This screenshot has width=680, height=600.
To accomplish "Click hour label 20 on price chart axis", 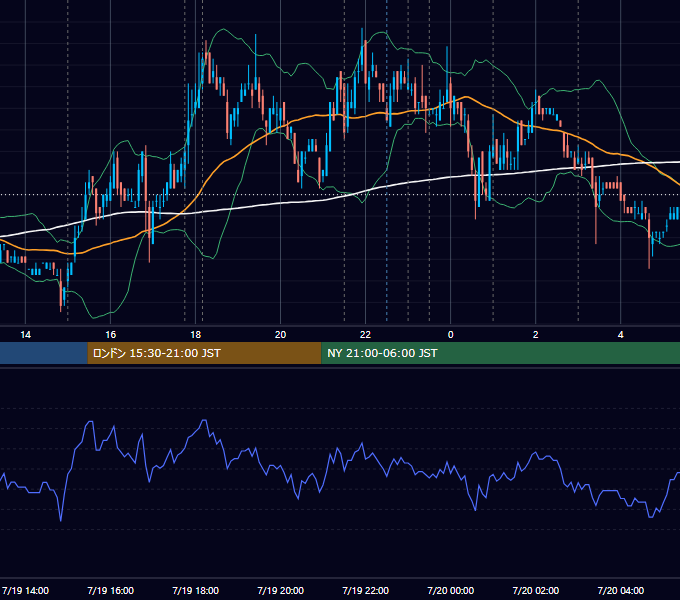I will click(x=281, y=335).
